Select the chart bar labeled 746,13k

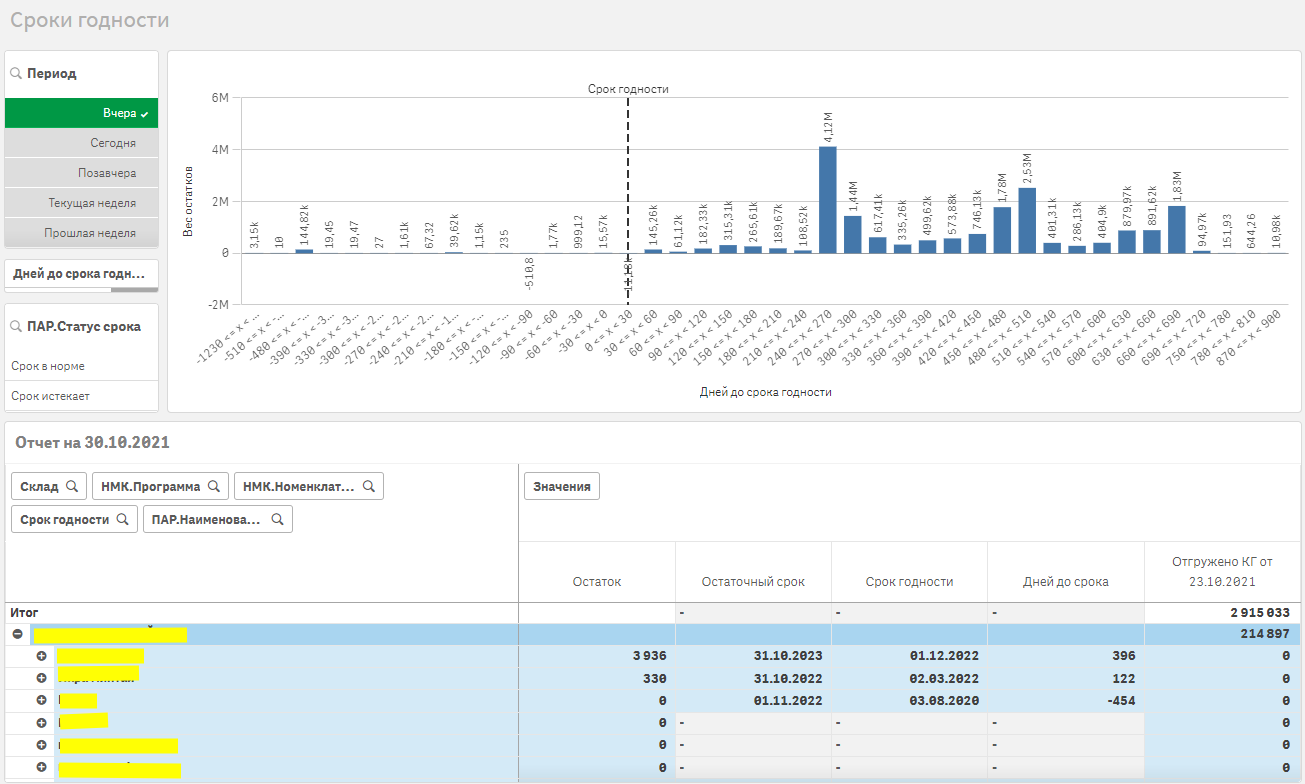[977, 244]
